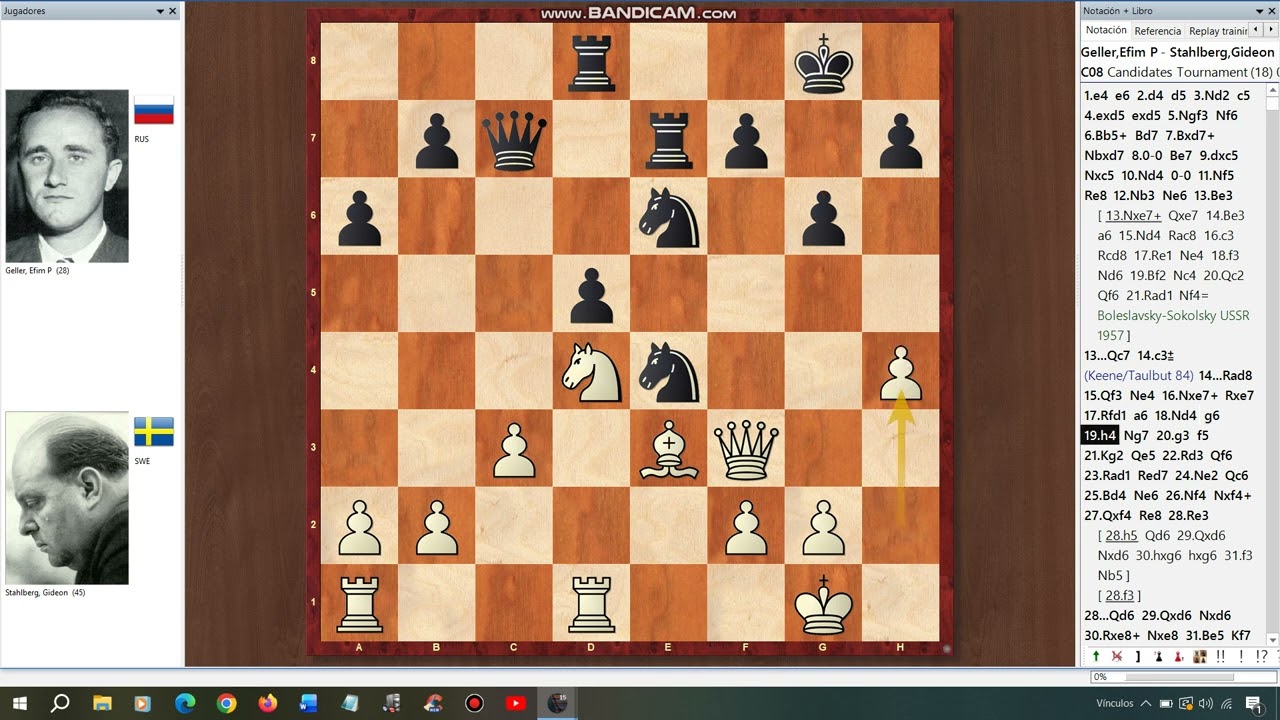Click the green up-arrow icon in annotation toolbar
This screenshot has height=720, width=1280.
coord(1096,657)
